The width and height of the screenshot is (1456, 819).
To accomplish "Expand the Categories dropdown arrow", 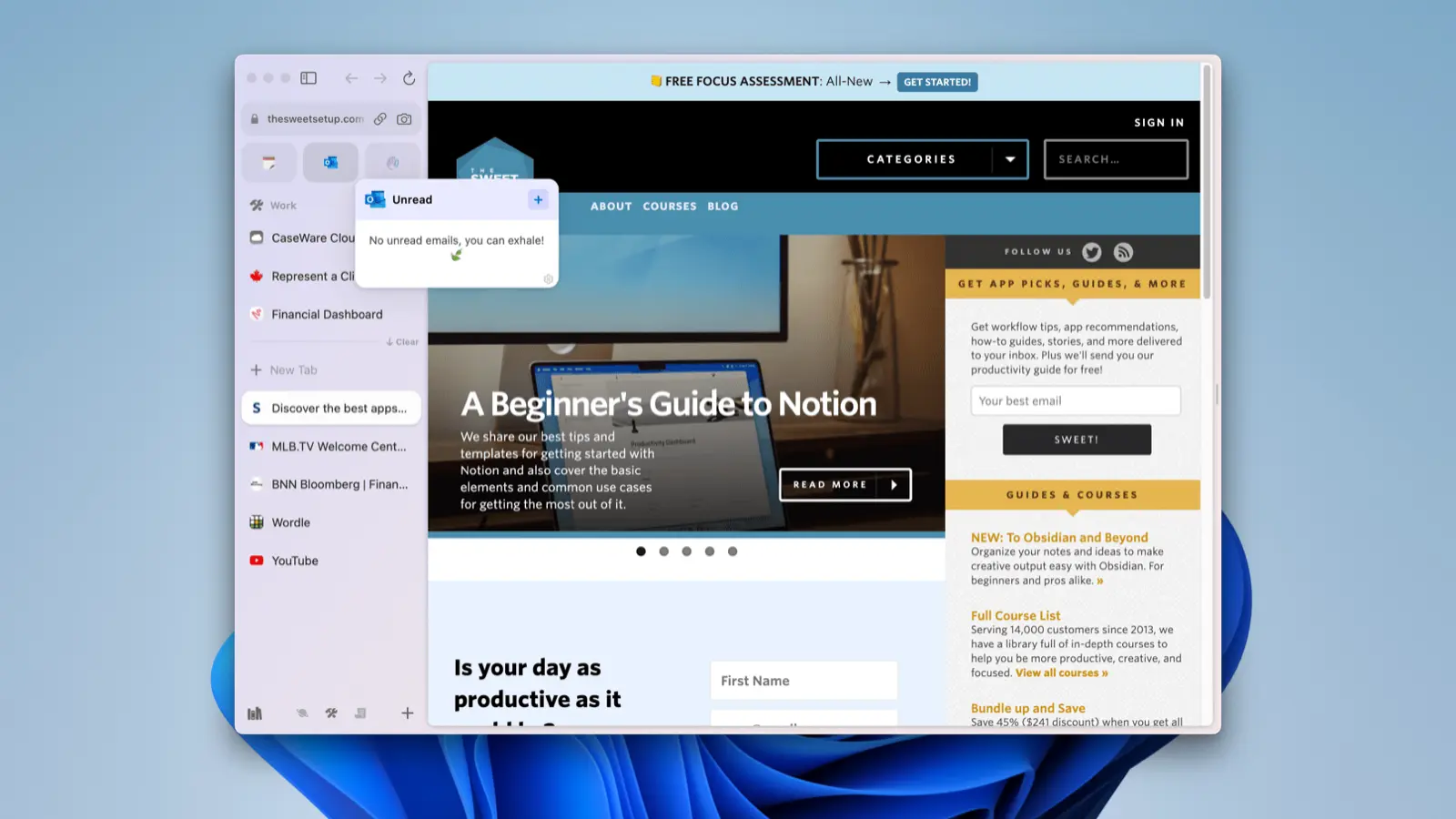I will click(1010, 159).
